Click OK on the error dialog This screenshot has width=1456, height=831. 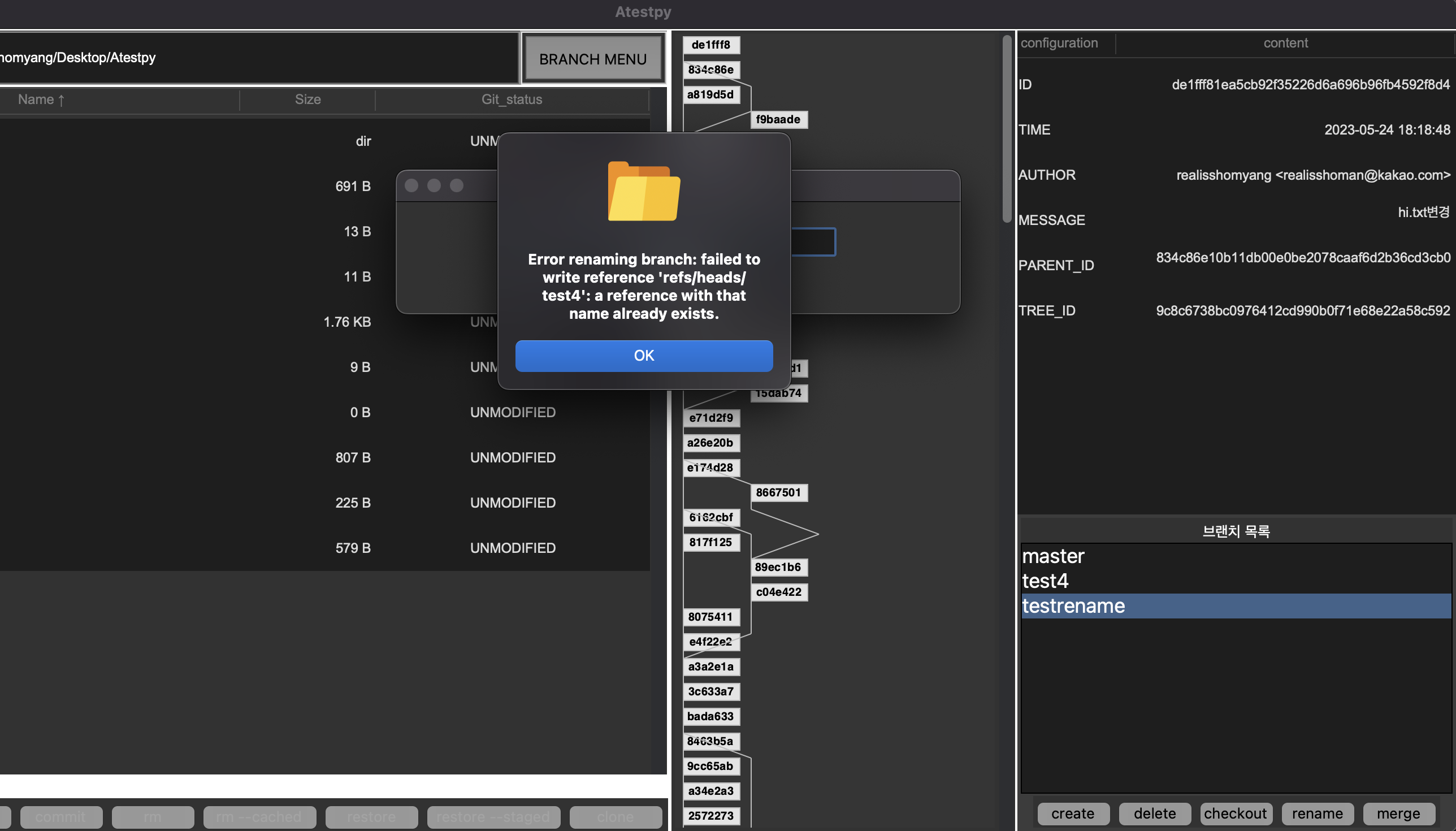(644, 356)
